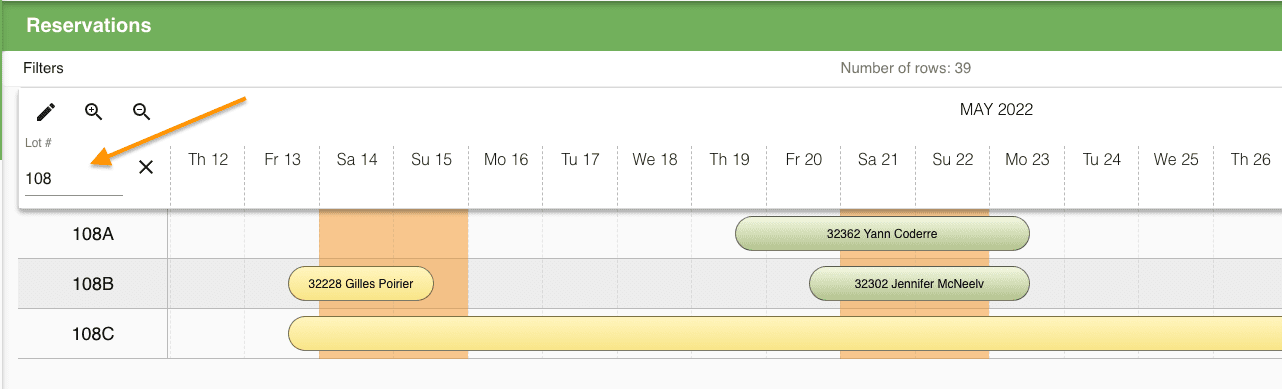Image resolution: width=1282 pixels, height=389 pixels.
Task: Click the Lot # input field containing 108
Action: coord(74,179)
